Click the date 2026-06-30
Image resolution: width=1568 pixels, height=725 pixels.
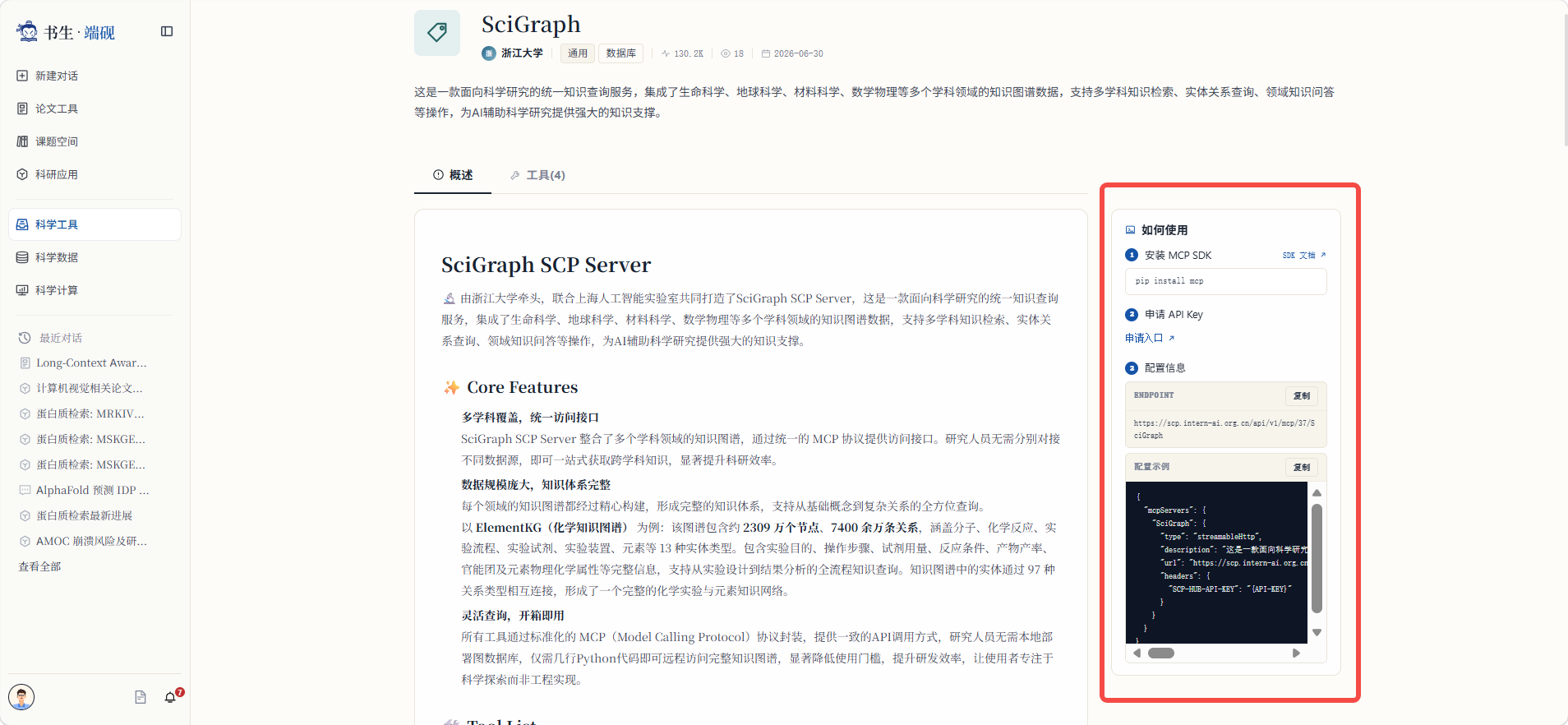792,53
